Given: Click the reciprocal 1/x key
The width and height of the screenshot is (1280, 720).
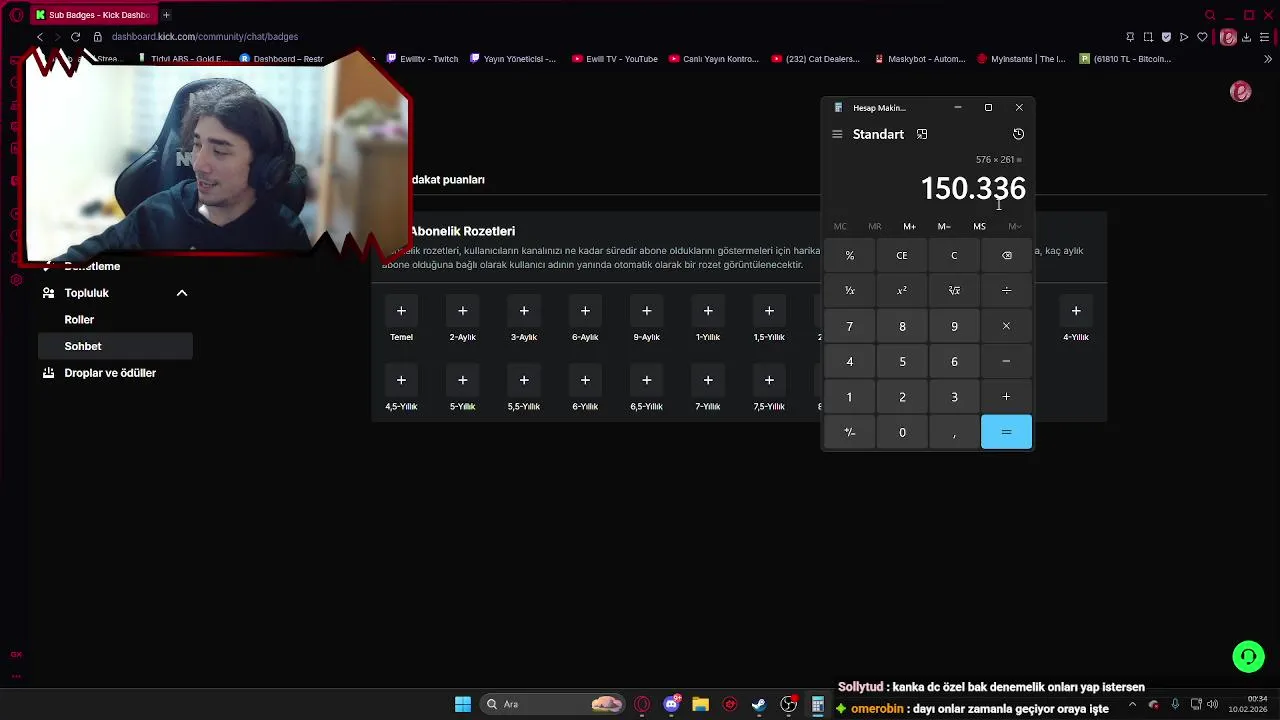Looking at the screenshot, I should [x=850, y=291].
